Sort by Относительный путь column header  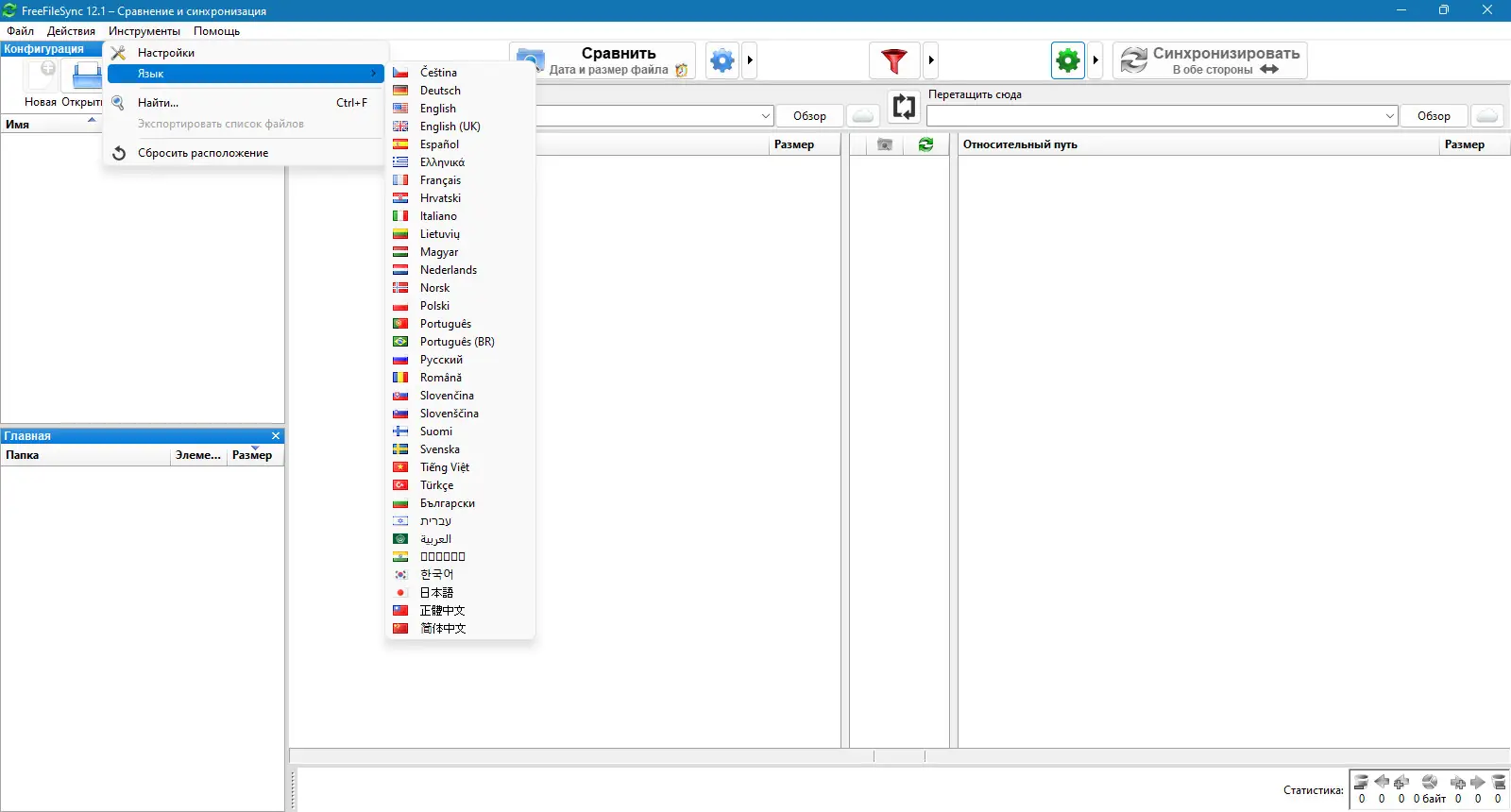coord(1198,144)
